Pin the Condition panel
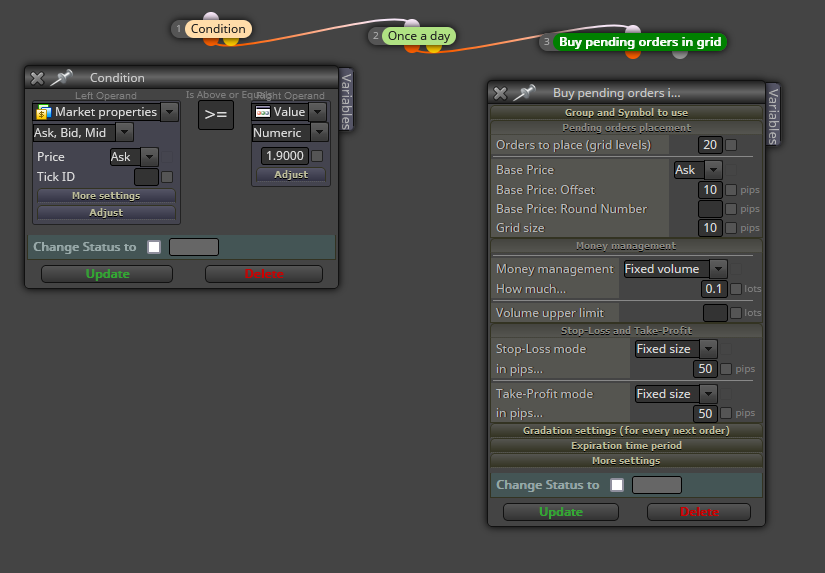 tap(62, 78)
